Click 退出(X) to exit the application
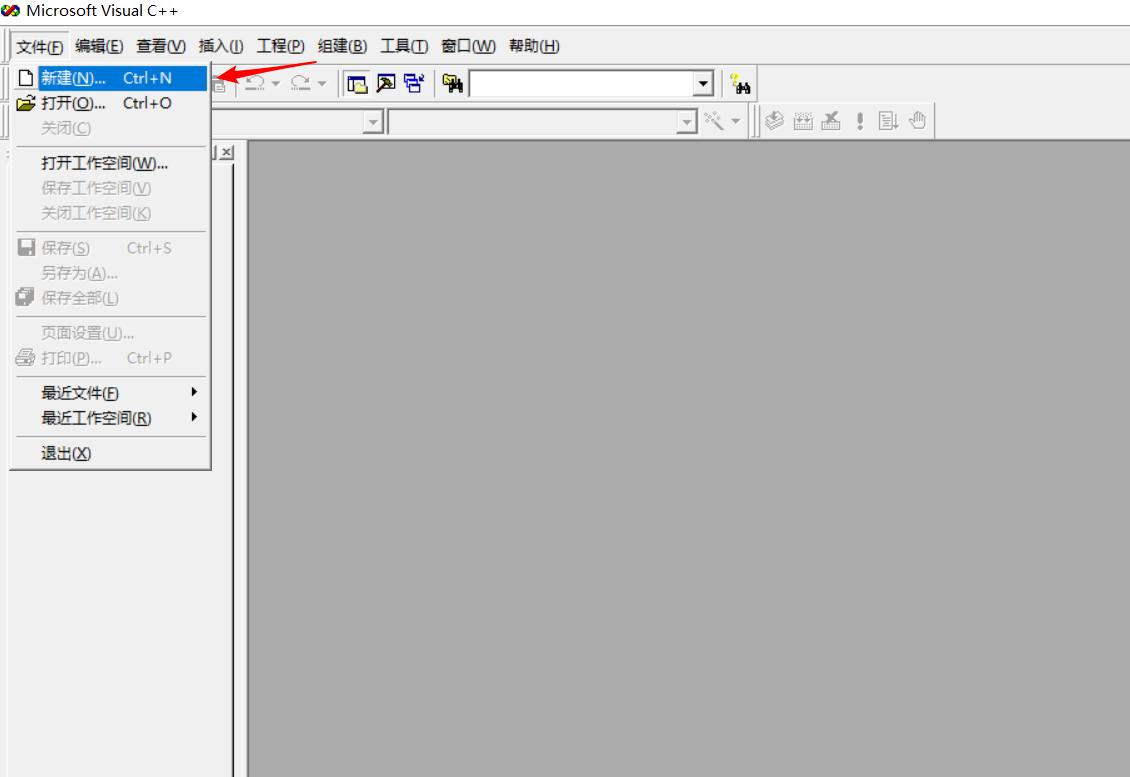 click(x=66, y=453)
